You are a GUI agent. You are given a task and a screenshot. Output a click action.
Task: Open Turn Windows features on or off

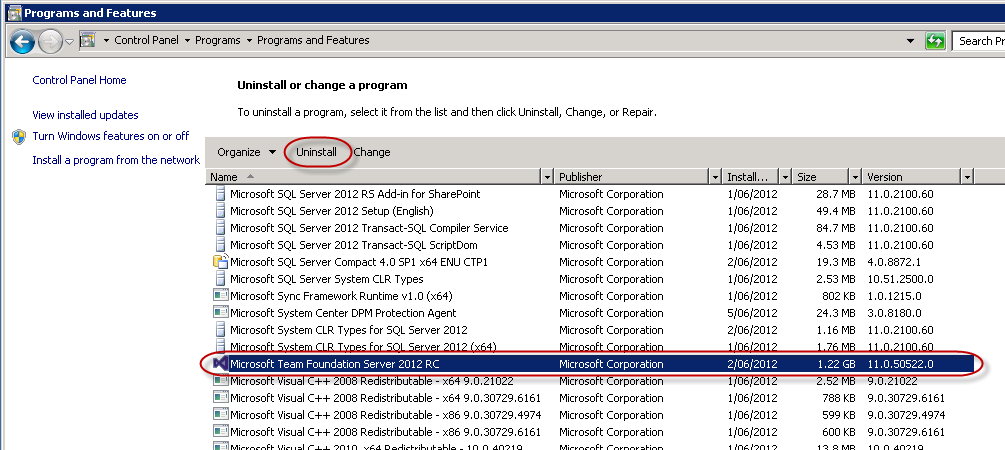[x=111, y=136]
